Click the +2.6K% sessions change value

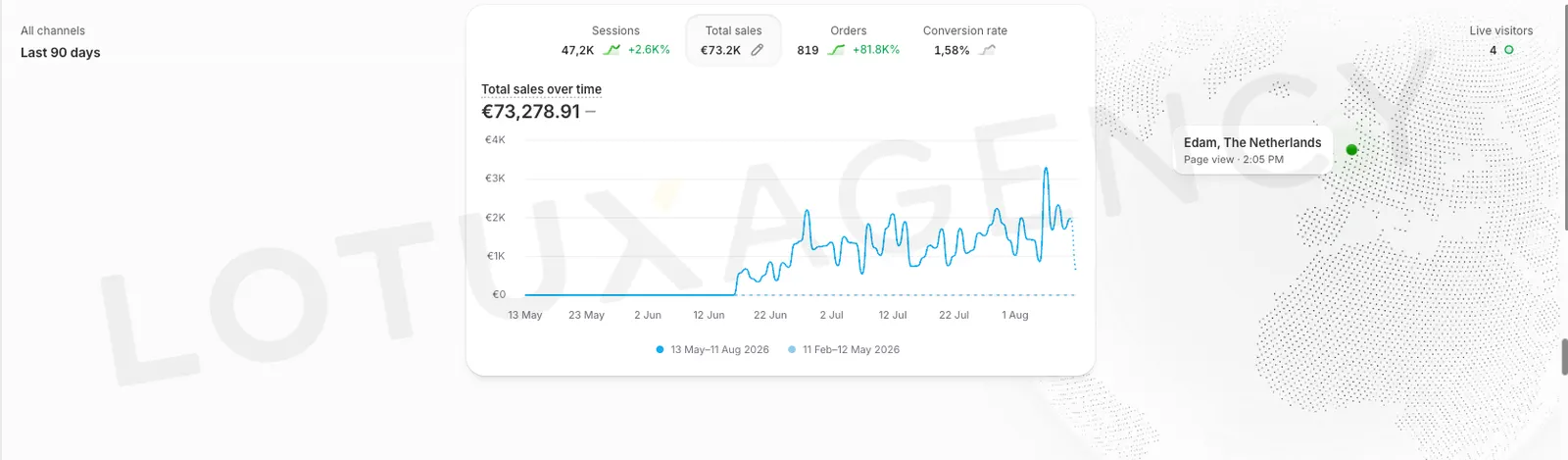649,50
